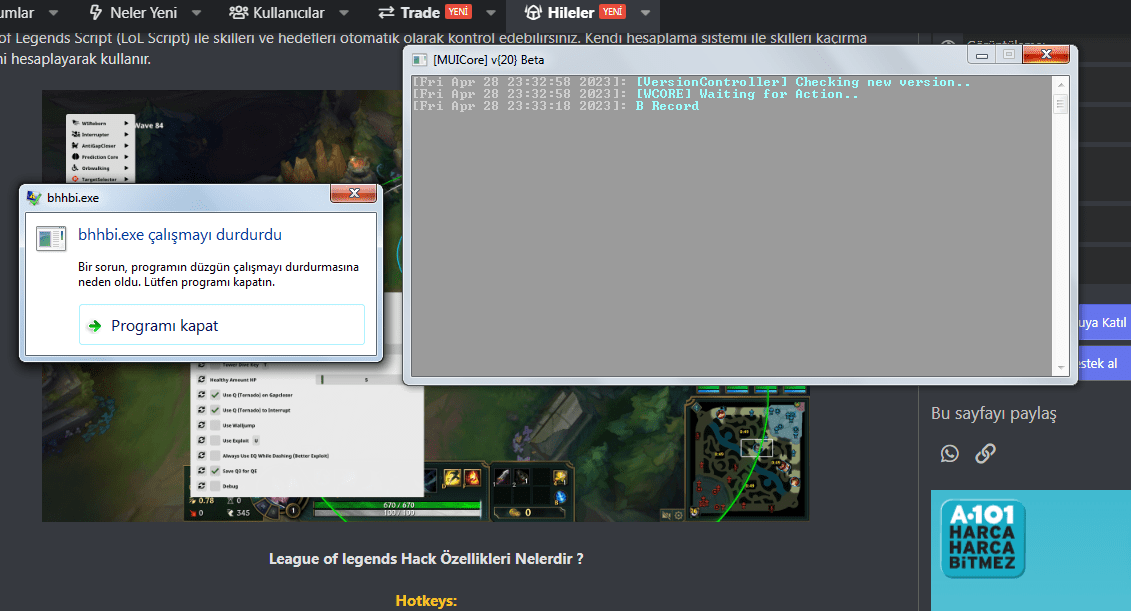Click 'bhhbi.exe çalışmayı durdurdu' heading
This screenshot has height=611, width=1131.
coord(180,234)
